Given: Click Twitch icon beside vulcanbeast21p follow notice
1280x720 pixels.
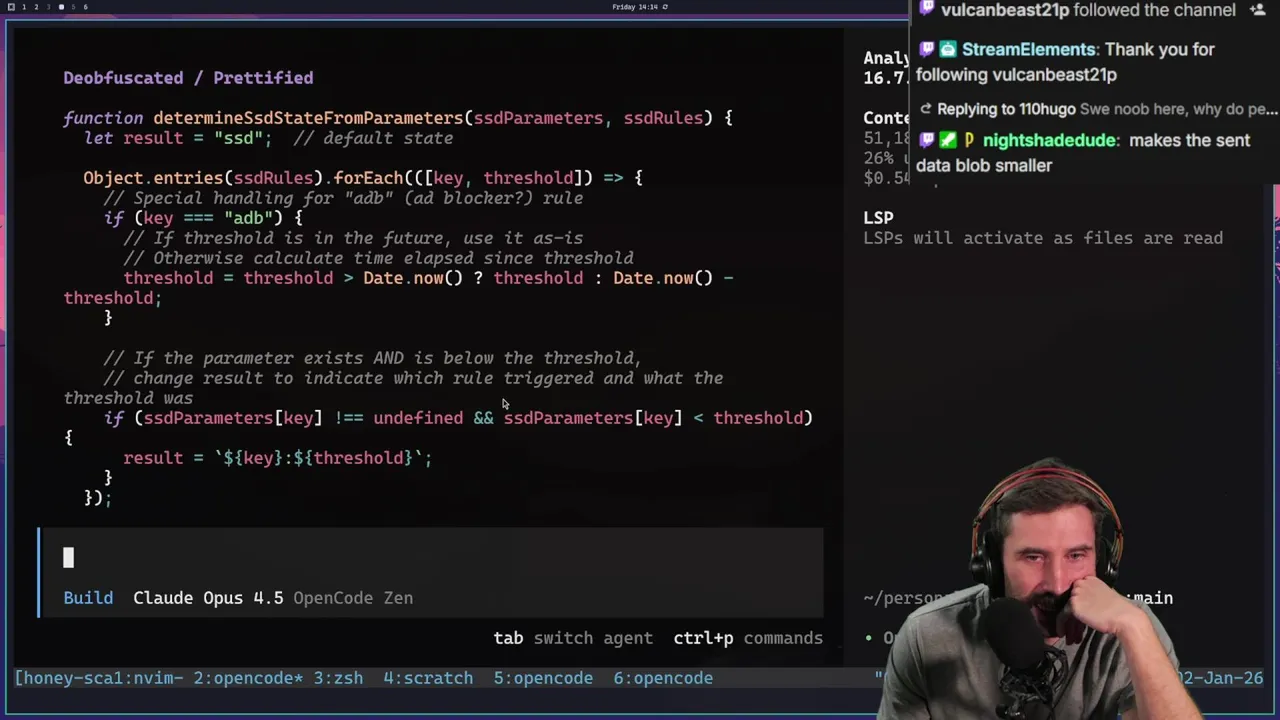Looking at the screenshot, I should [926, 10].
